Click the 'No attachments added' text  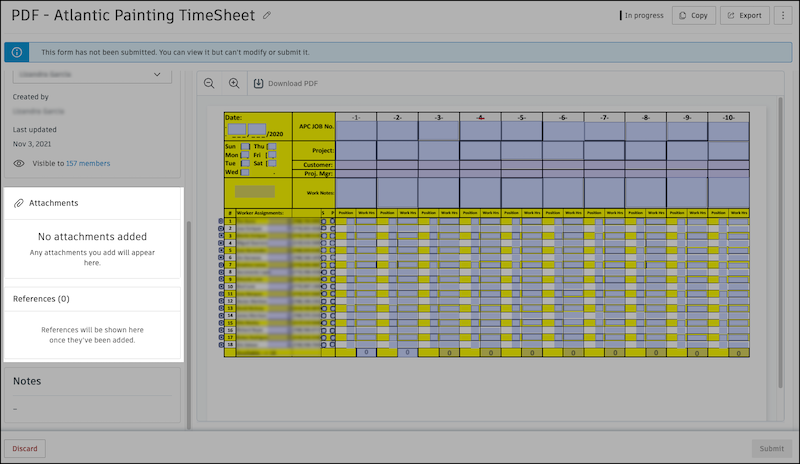coord(92,237)
